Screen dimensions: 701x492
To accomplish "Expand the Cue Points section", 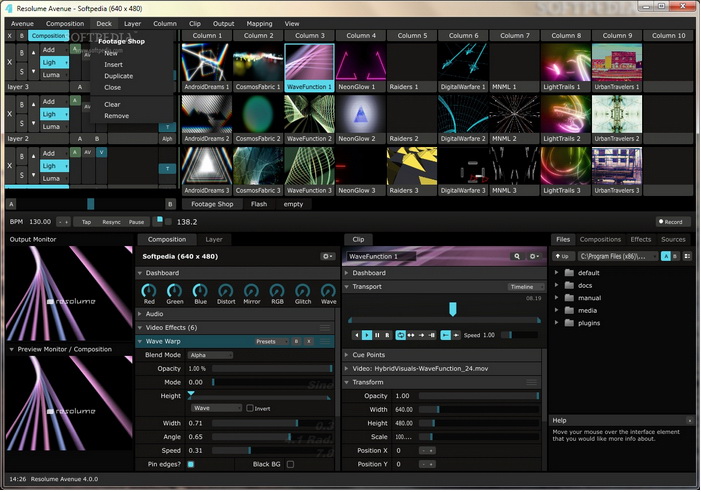I will [x=346, y=355].
